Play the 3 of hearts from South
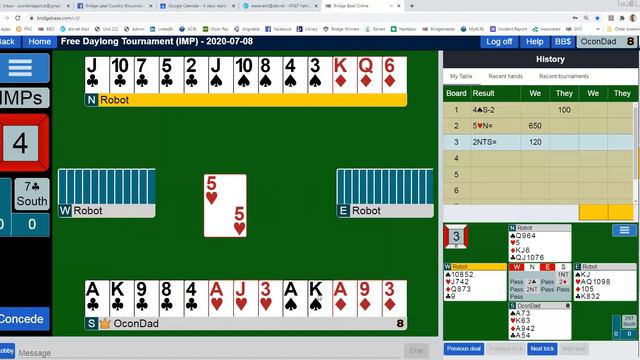This screenshot has height=360, width=640. point(270,298)
